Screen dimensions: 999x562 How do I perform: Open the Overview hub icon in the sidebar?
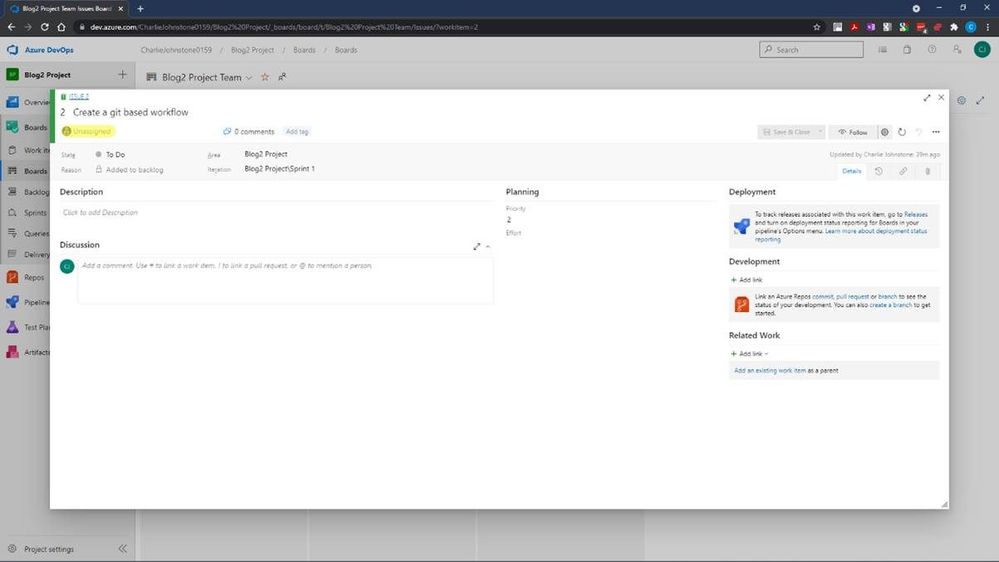click(x=12, y=102)
